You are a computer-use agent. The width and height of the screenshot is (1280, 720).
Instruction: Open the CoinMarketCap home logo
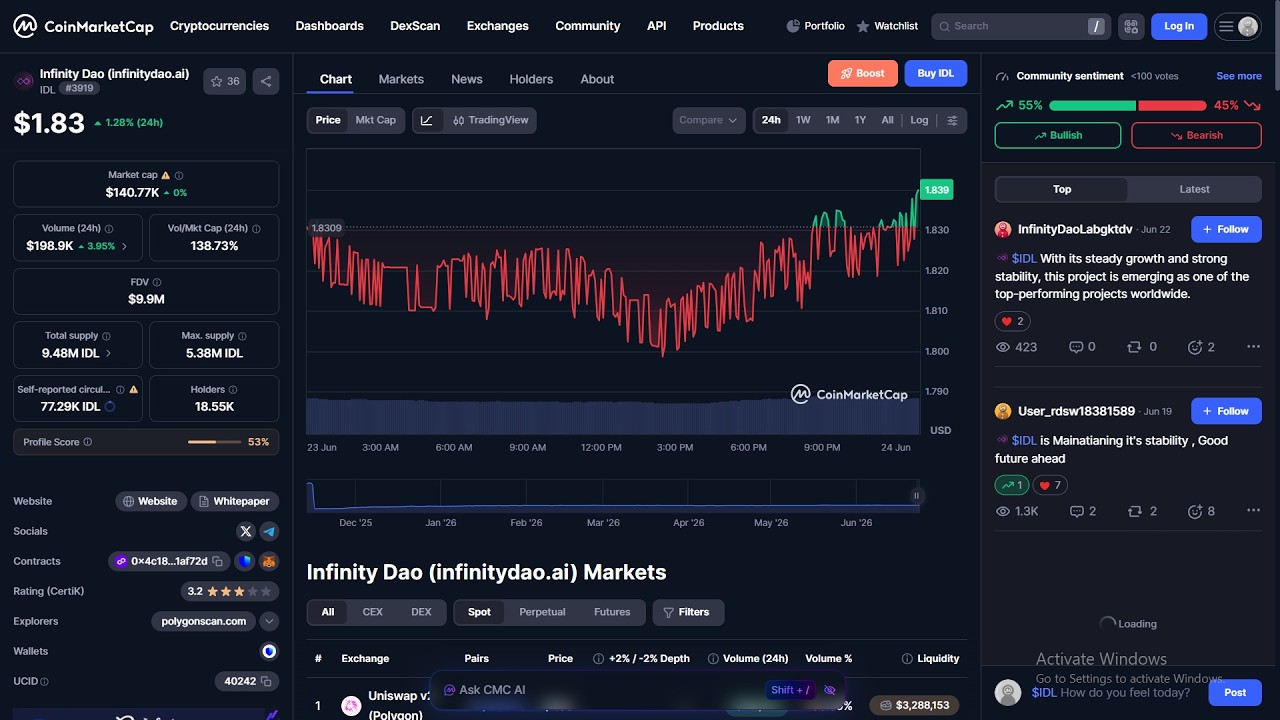pyautogui.click(x=83, y=26)
